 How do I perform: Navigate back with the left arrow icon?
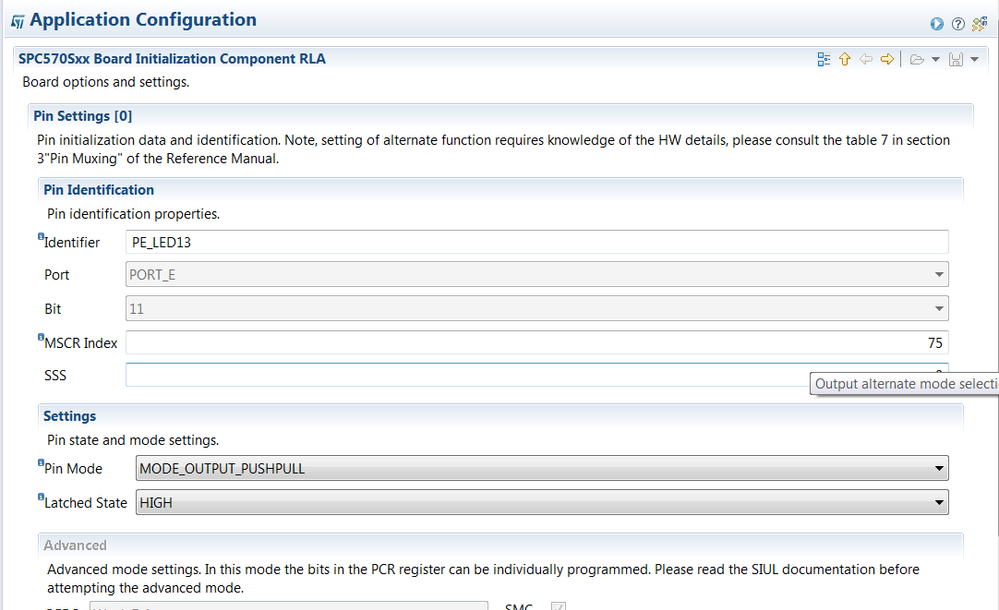click(866, 60)
